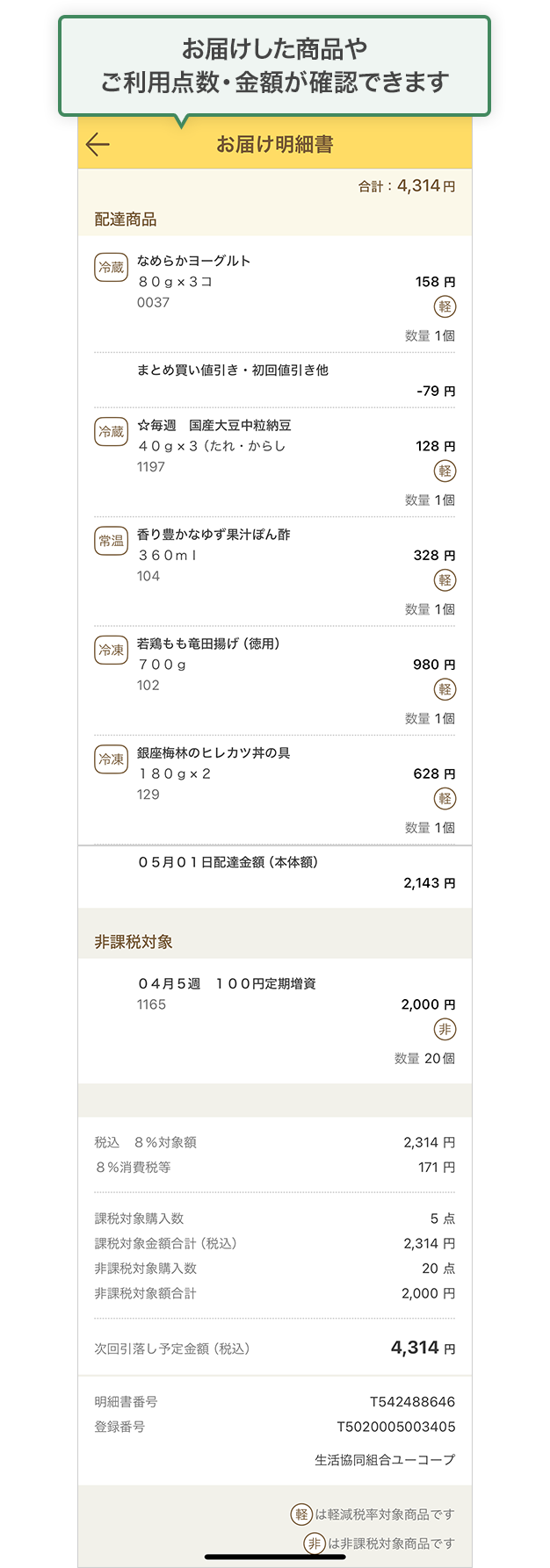Open the 配達商品 section header
550x1568 pixels.
point(126,219)
